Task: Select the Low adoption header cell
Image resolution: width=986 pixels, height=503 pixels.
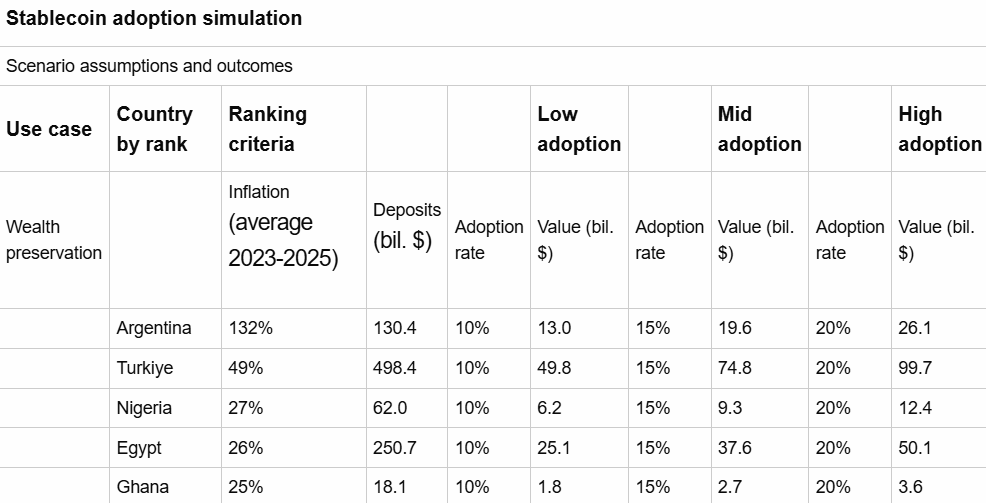Action: [x=579, y=129]
